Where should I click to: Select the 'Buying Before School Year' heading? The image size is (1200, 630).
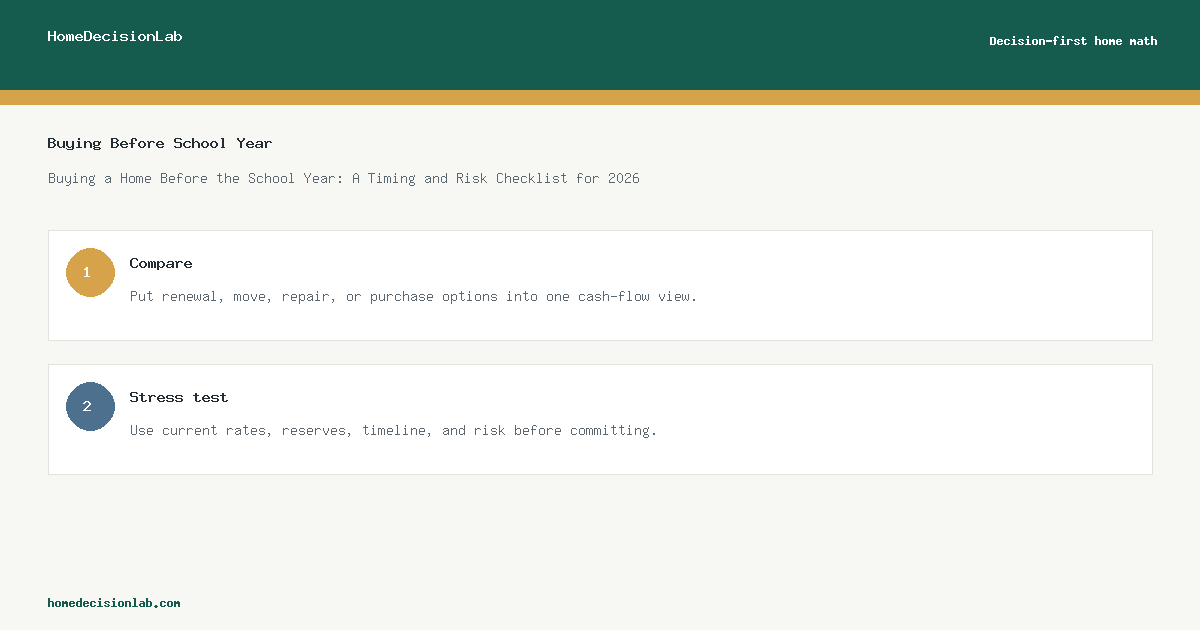[160, 143]
